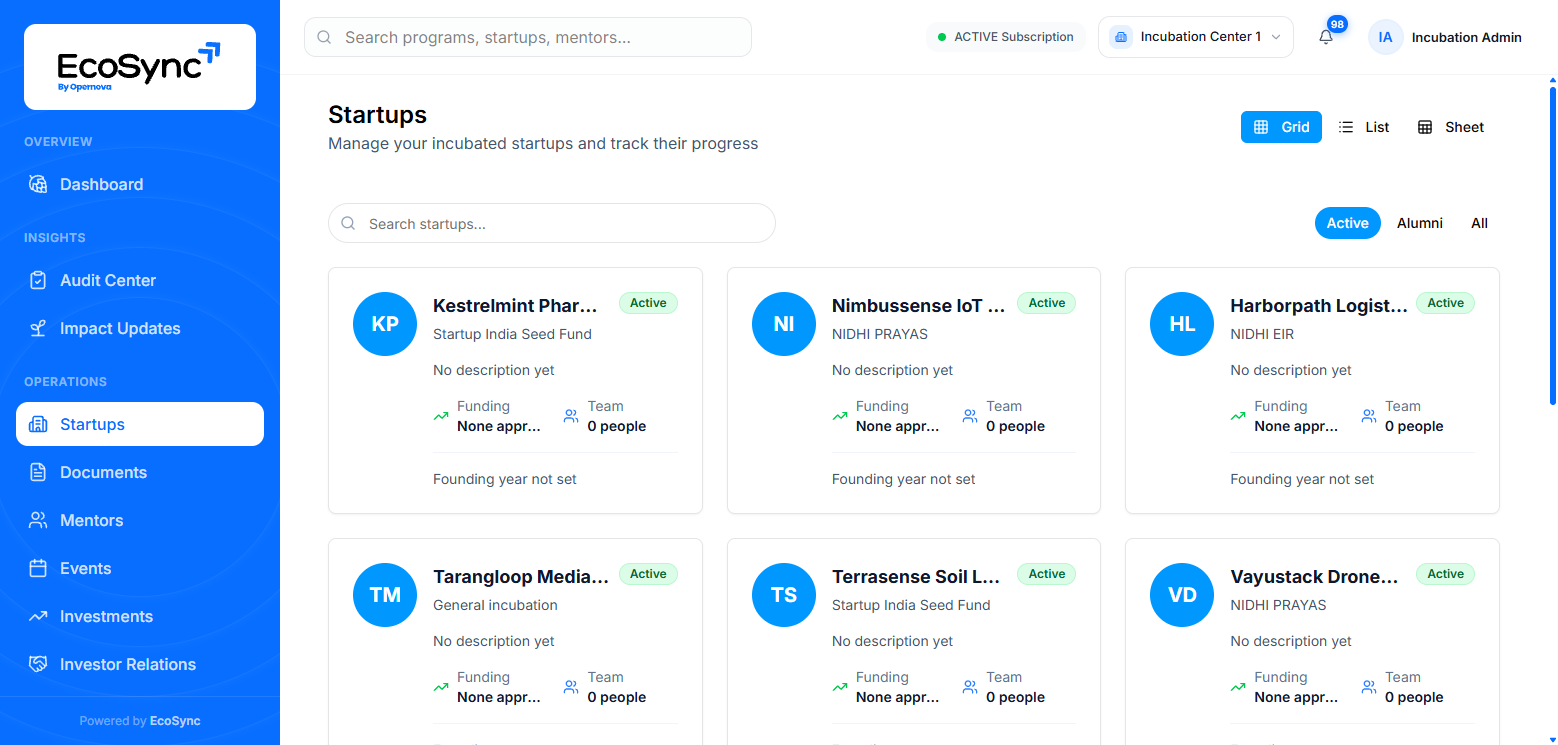
Task: Switch to Grid view
Action: 1281,127
